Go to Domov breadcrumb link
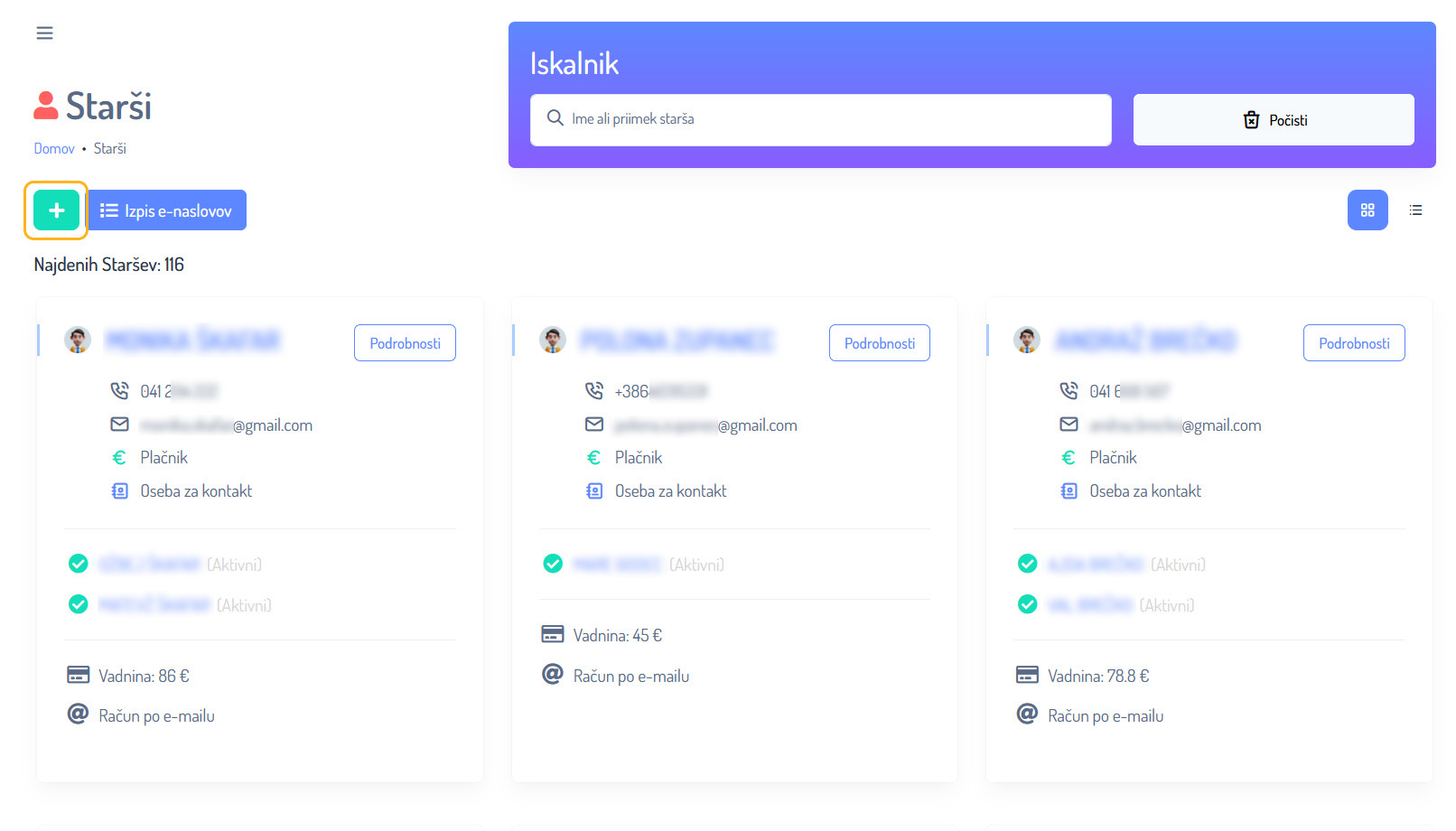The width and height of the screenshot is (1456, 831). (x=54, y=149)
